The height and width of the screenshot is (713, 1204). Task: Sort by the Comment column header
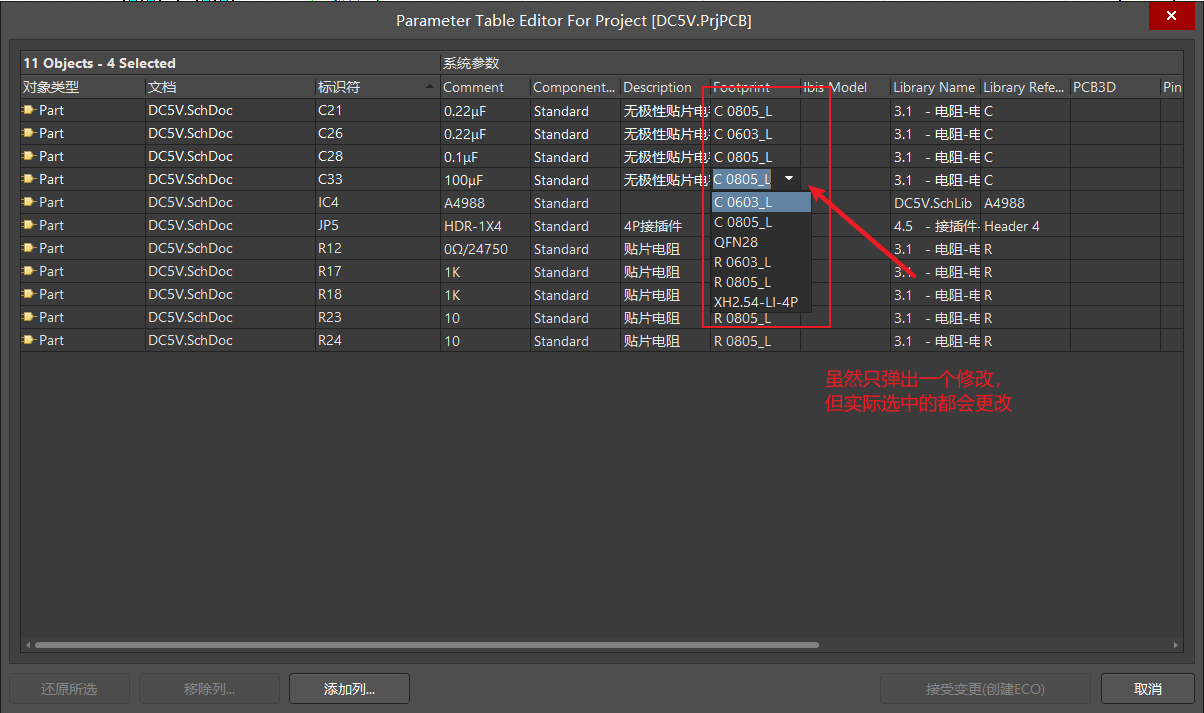(485, 87)
